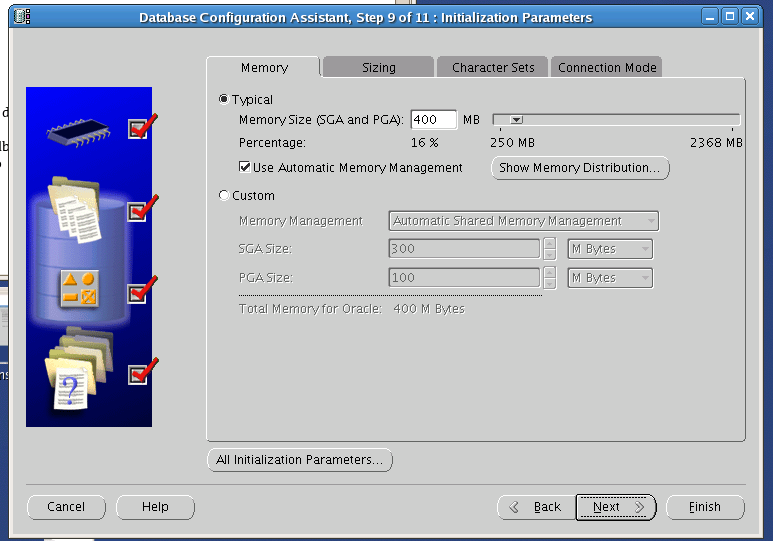This screenshot has height=541, width=773.
Task: Open All Initialization Parameters
Action: point(300,460)
